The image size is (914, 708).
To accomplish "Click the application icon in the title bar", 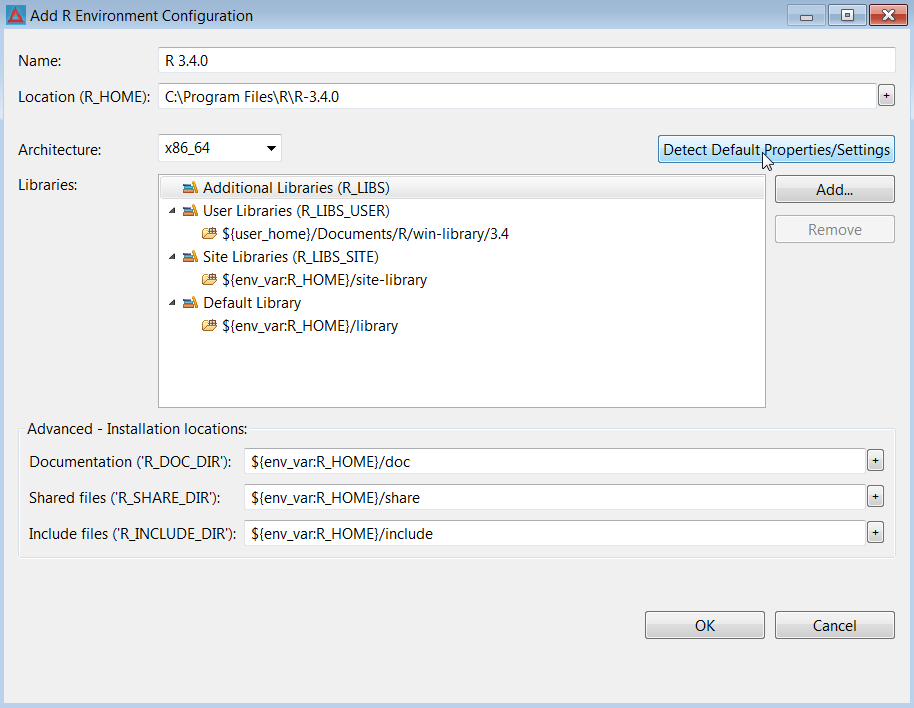I will click(x=16, y=15).
